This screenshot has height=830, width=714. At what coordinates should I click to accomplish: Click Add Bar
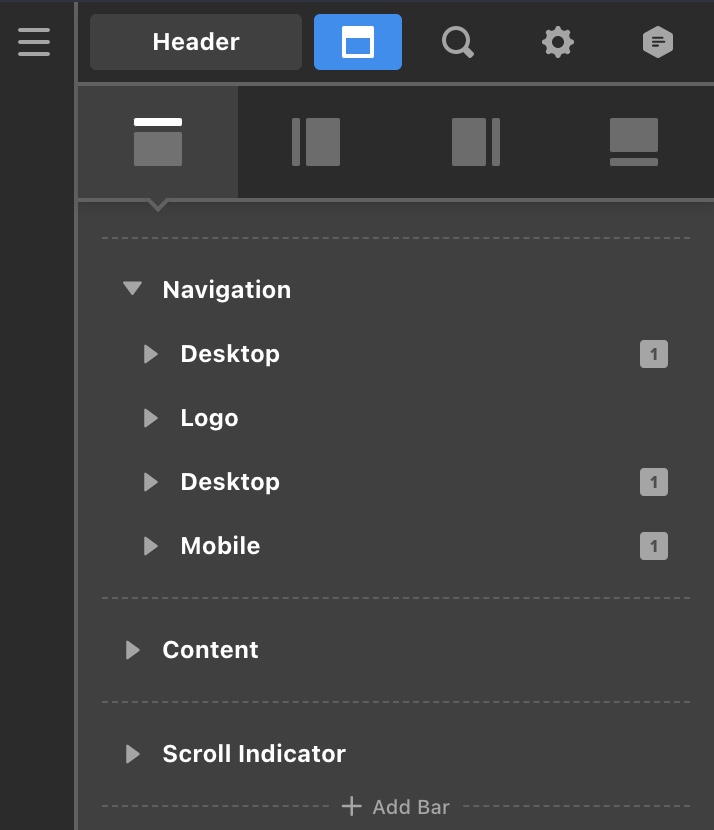click(x=396, y=807)
